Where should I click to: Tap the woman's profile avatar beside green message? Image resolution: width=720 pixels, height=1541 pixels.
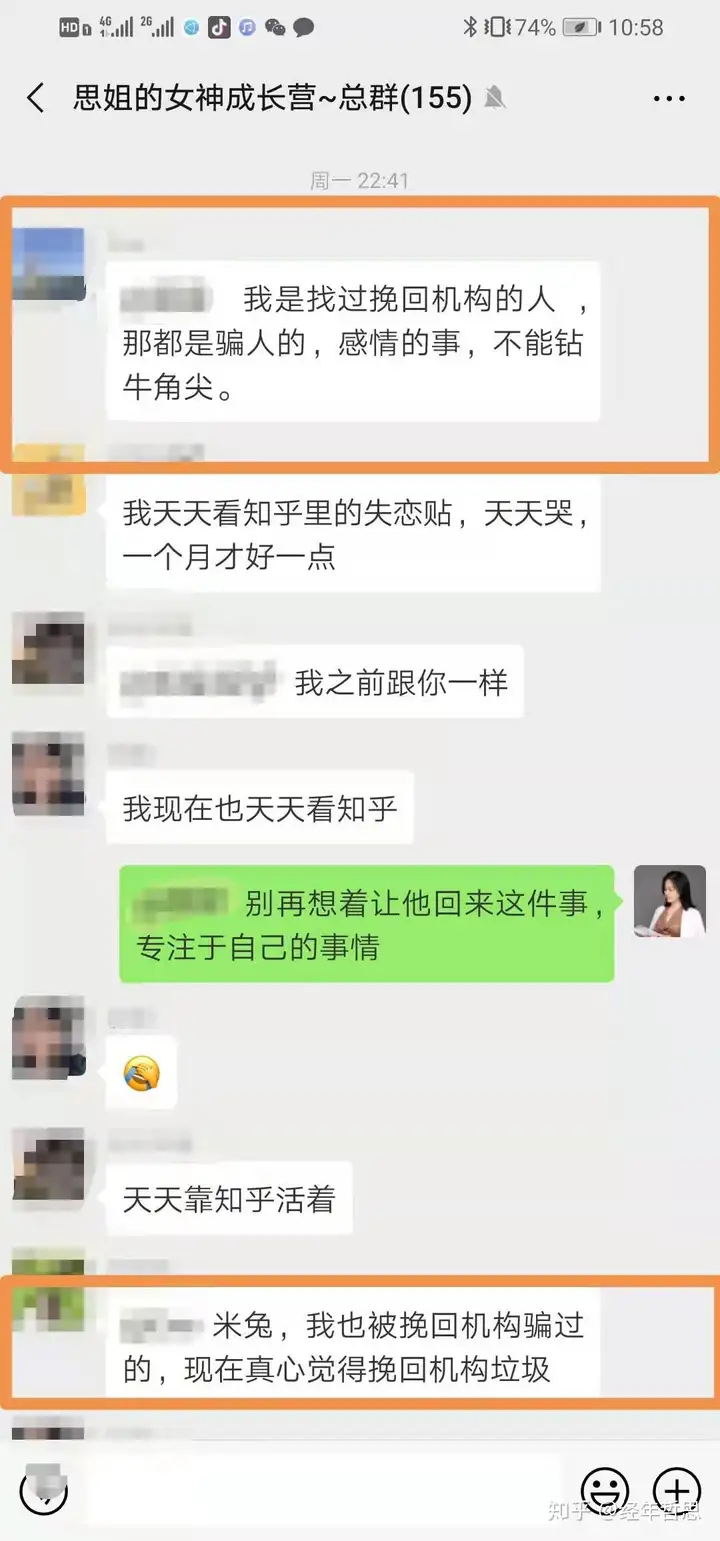[670, 901]
